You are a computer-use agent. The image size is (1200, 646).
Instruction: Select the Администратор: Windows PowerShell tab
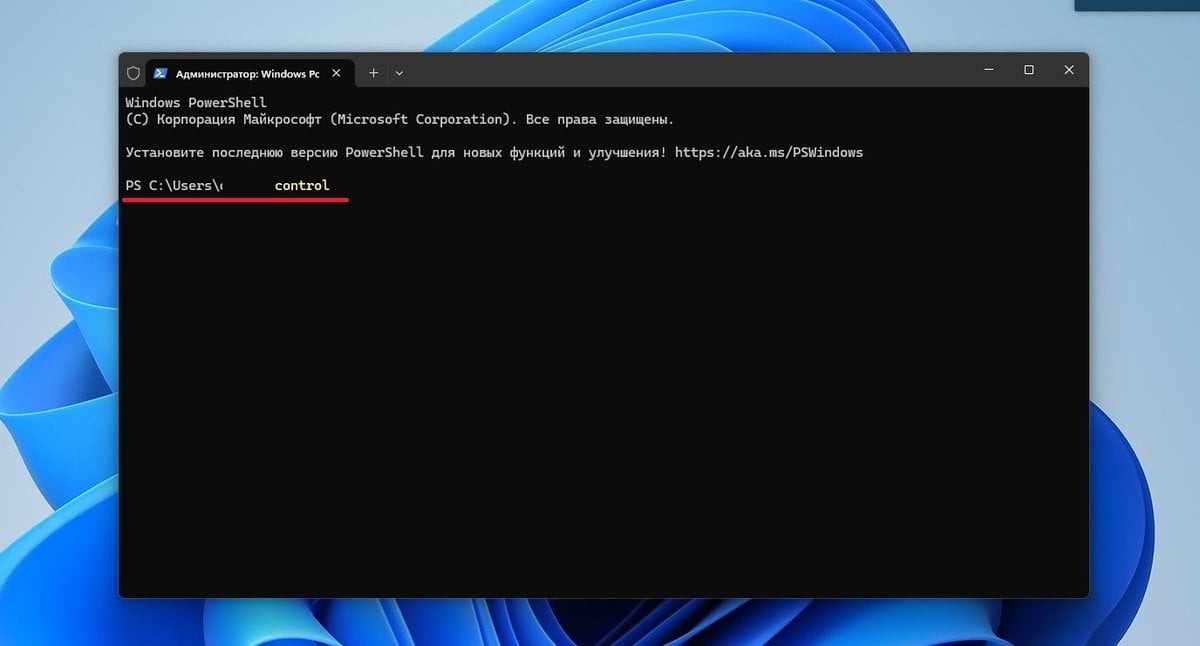248,73
